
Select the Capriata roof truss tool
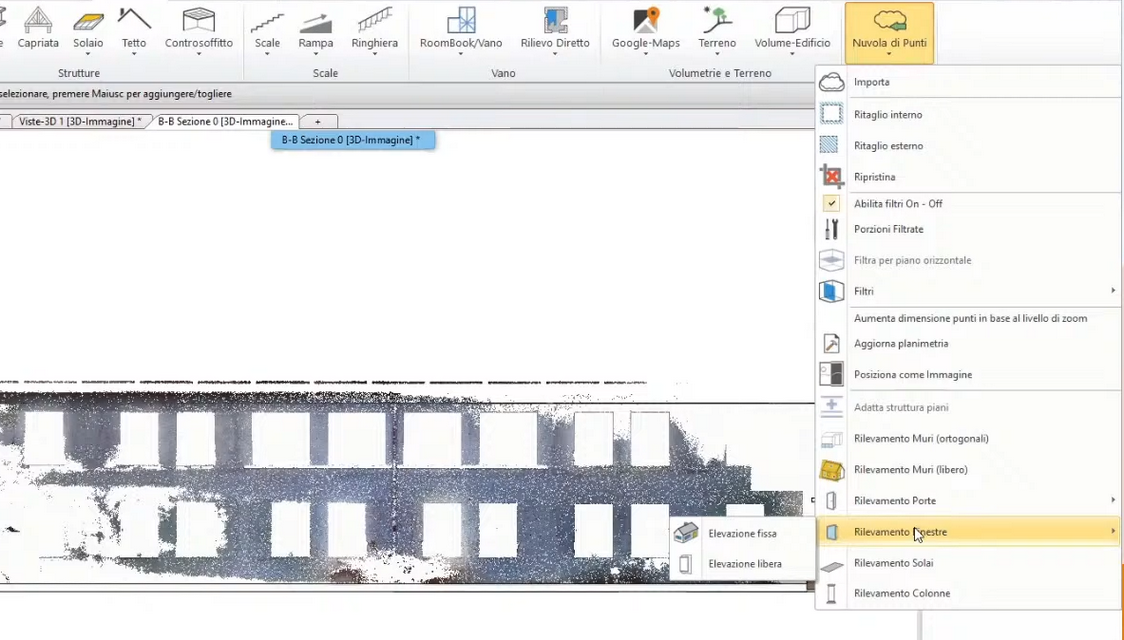pos(38,29)
